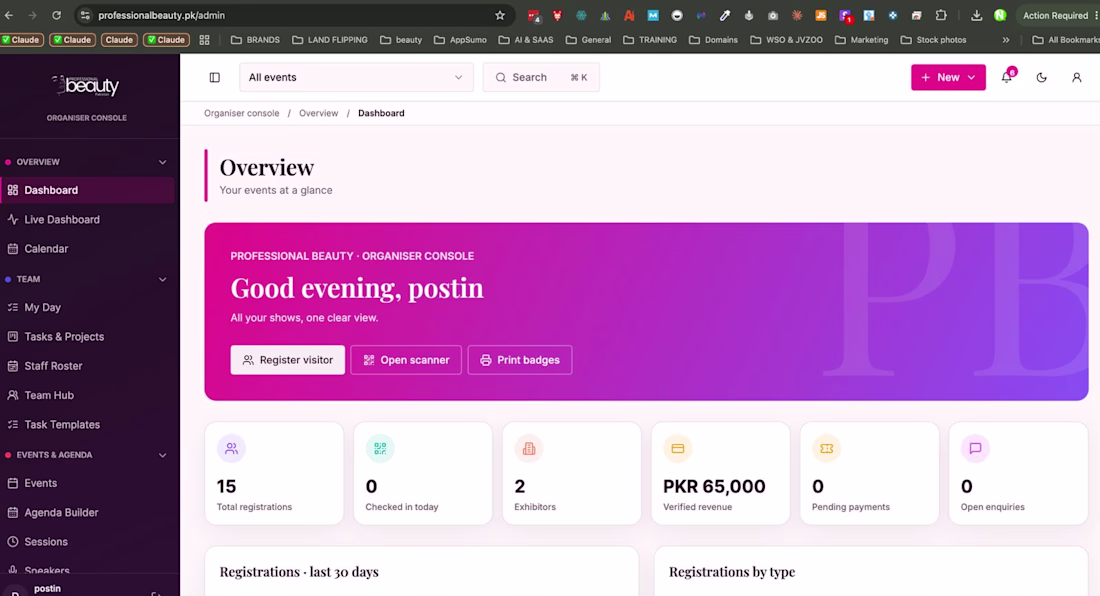The width and height of the screenshot is (1100, 596).
Task: Collapse the Overview sidebar section
Action: 163,162
